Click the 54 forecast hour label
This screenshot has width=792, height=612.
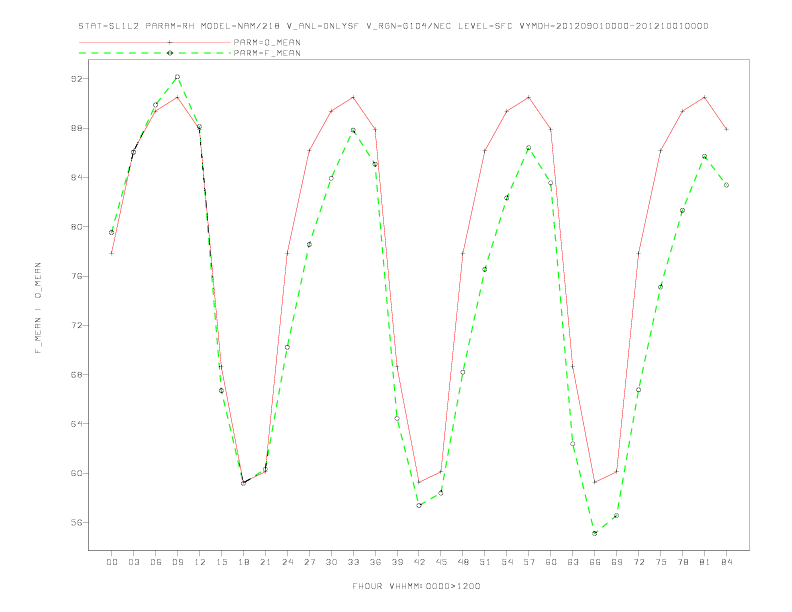pyautogui.click(x=507, y=562)
